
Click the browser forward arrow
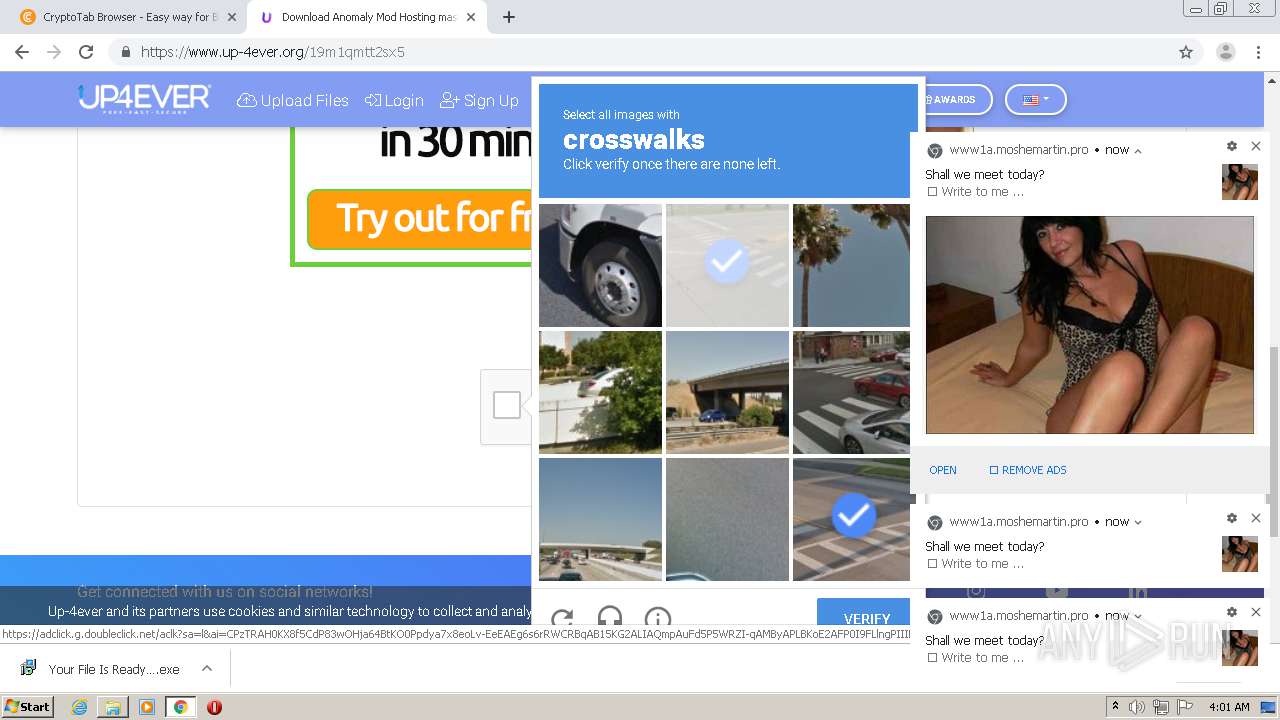click(x=54, y=52)
